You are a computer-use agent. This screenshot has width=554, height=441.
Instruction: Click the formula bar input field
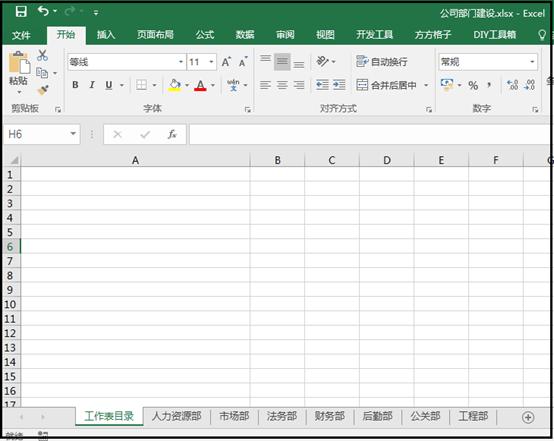click(369, 134)
